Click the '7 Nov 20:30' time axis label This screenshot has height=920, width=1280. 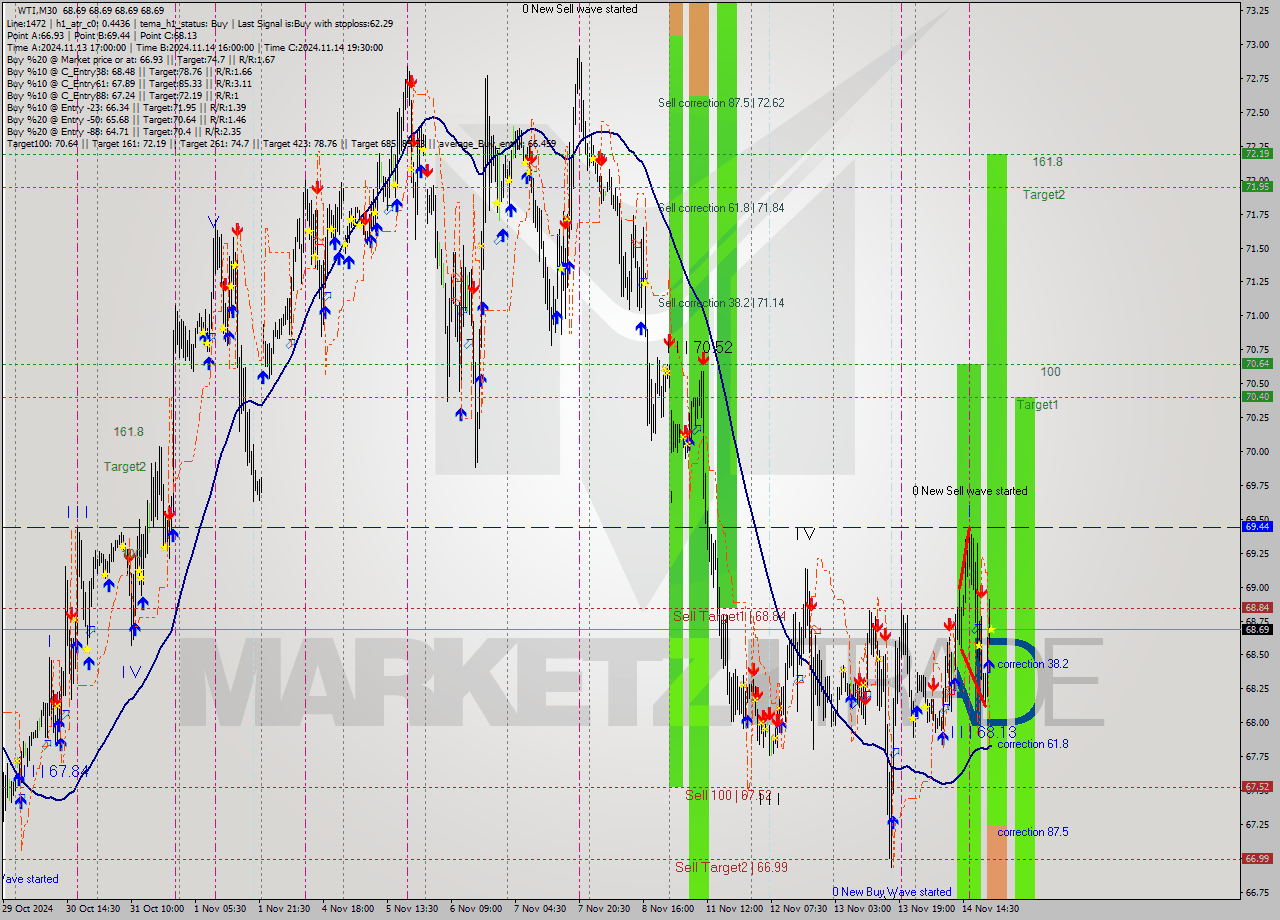(603, 909)
